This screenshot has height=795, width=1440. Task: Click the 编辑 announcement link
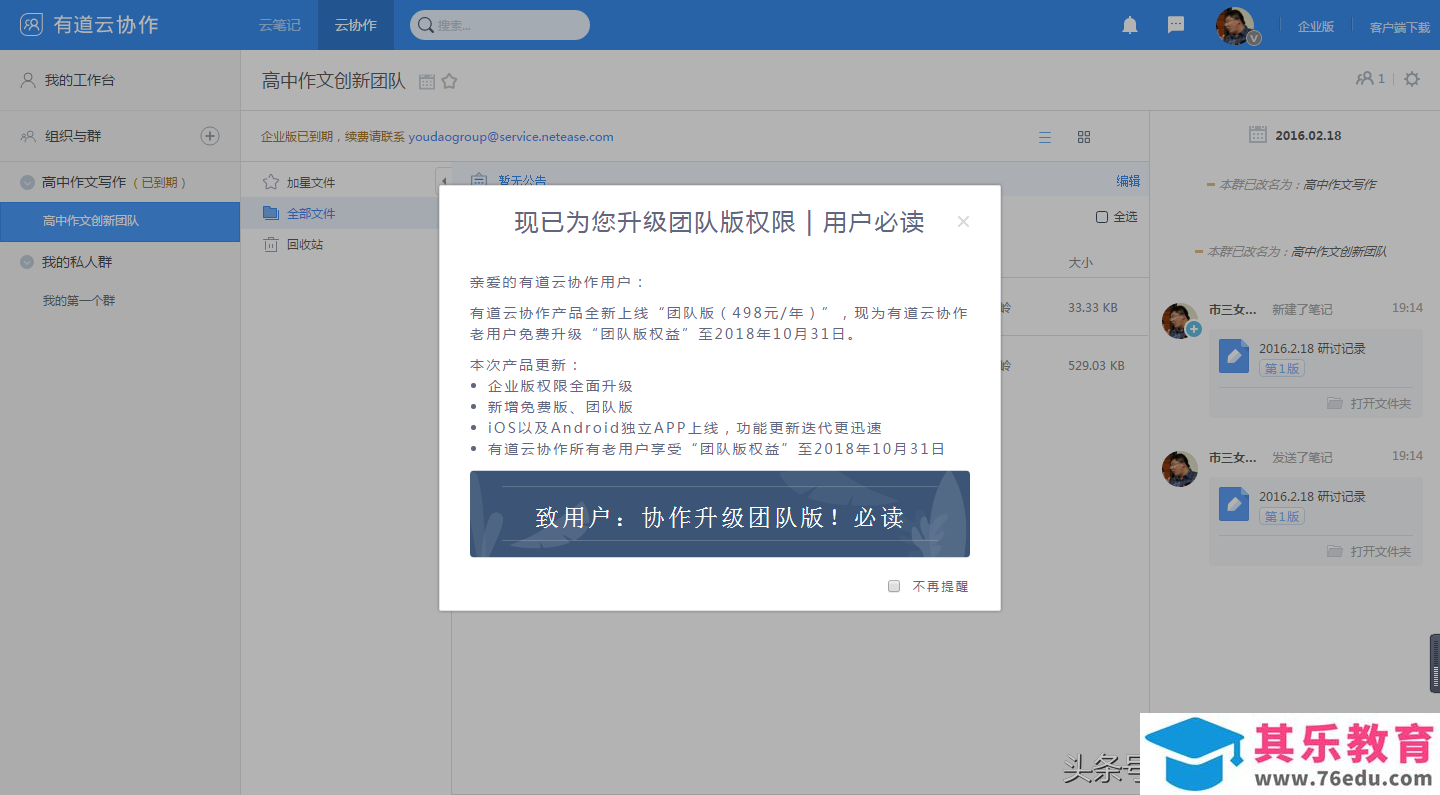tap(1128, 181)
